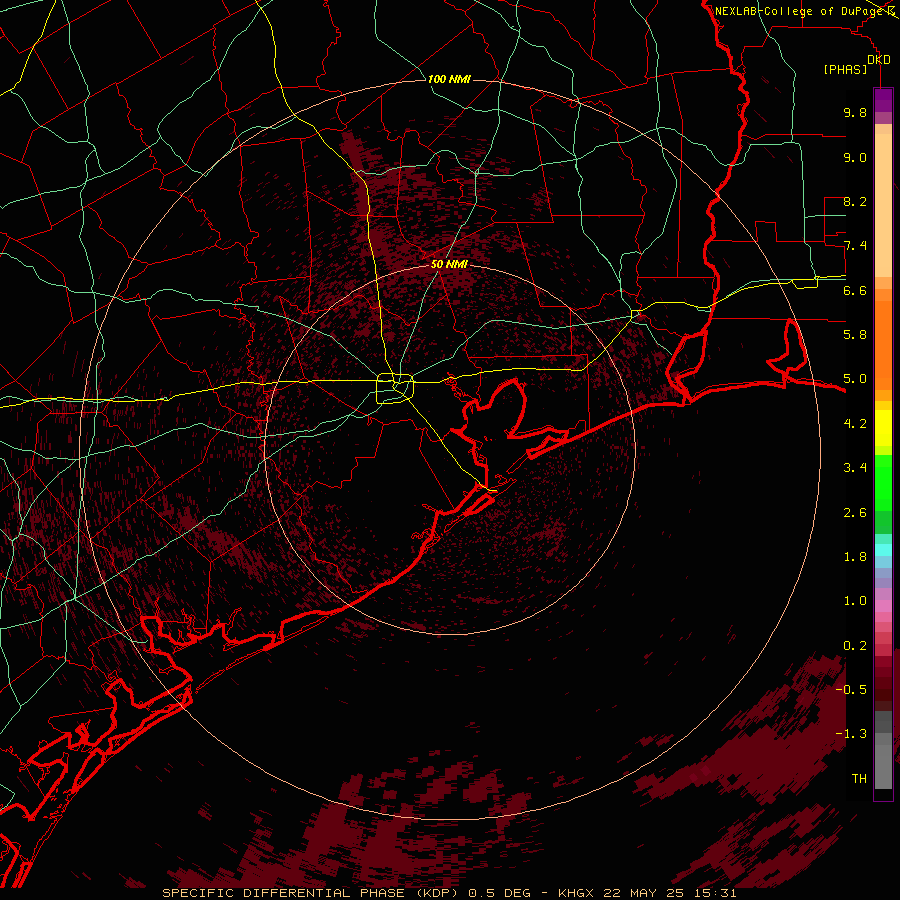The height and width of the screenshot is (900, 900).
Task: Select the 1.8 color scale label
Action: (855, 557)
